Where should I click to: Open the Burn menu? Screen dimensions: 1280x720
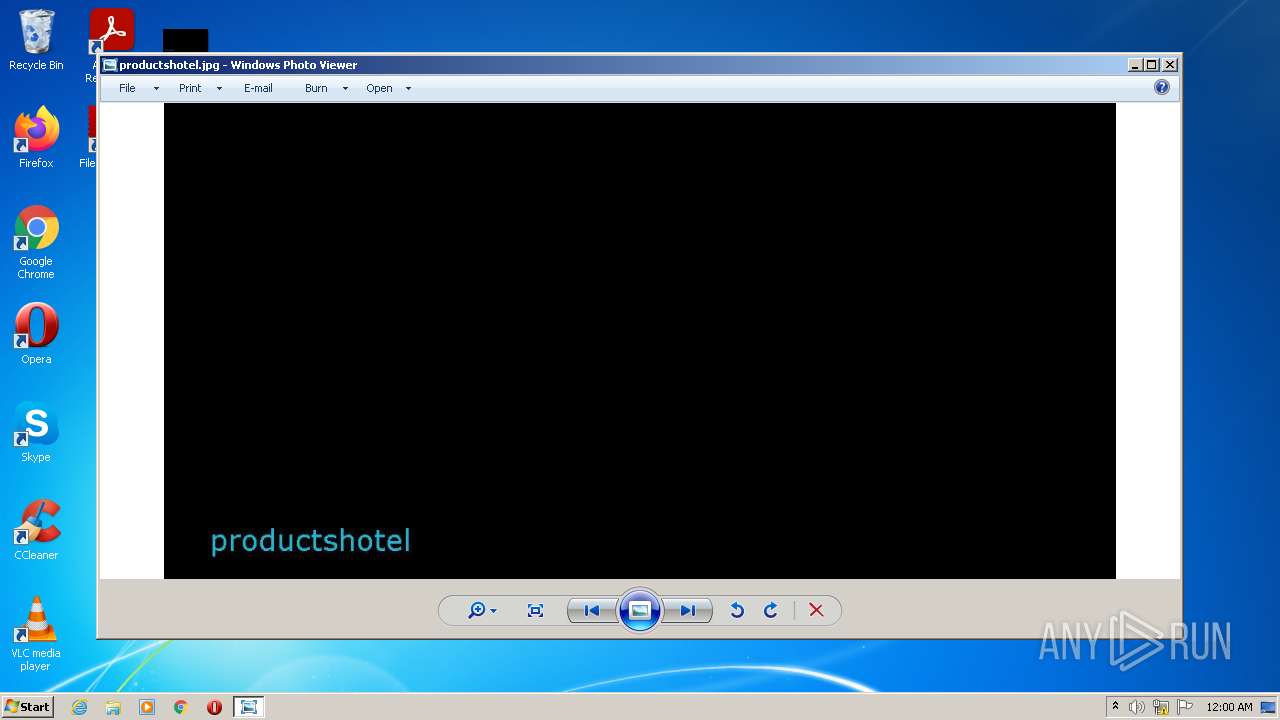(316, 88)
